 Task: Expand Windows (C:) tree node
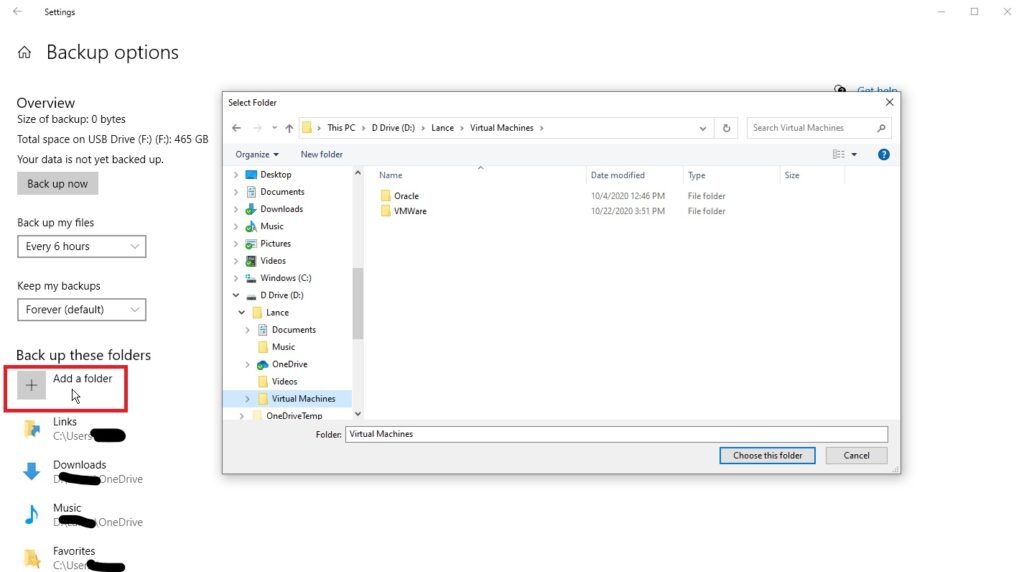pos(236,278)
